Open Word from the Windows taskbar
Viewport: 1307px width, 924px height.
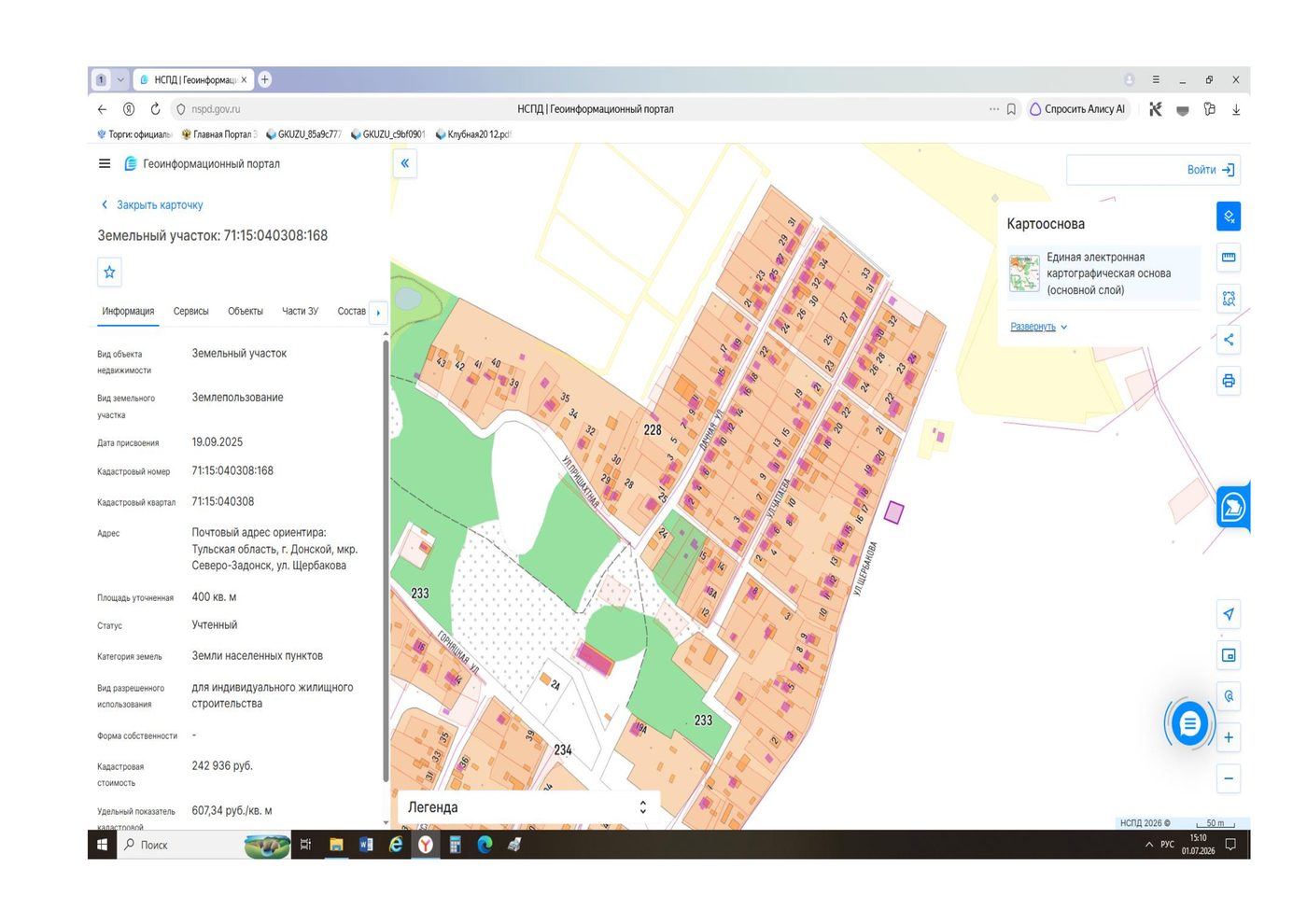(x=366, y=845)
